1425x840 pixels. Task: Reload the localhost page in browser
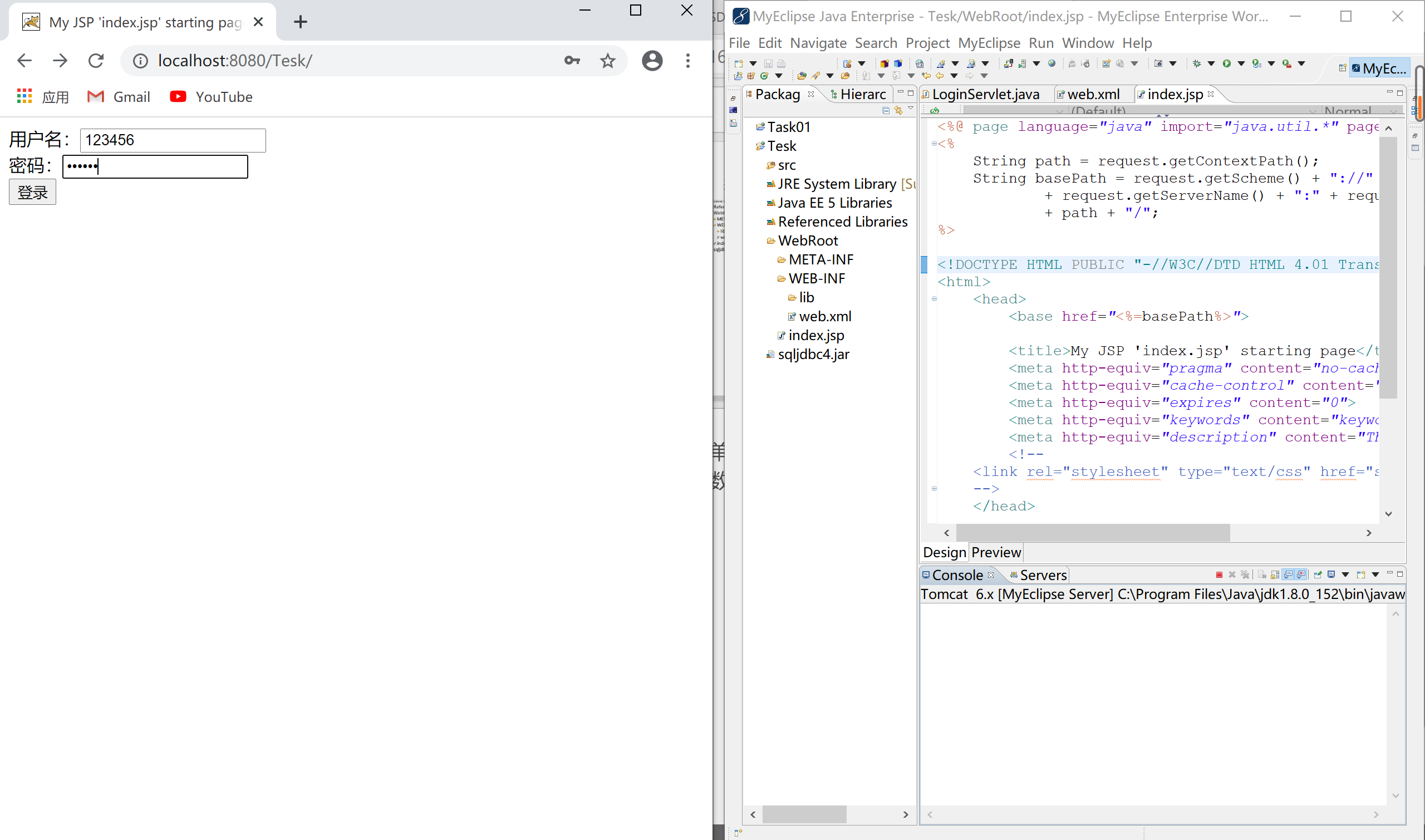[96, 61]
